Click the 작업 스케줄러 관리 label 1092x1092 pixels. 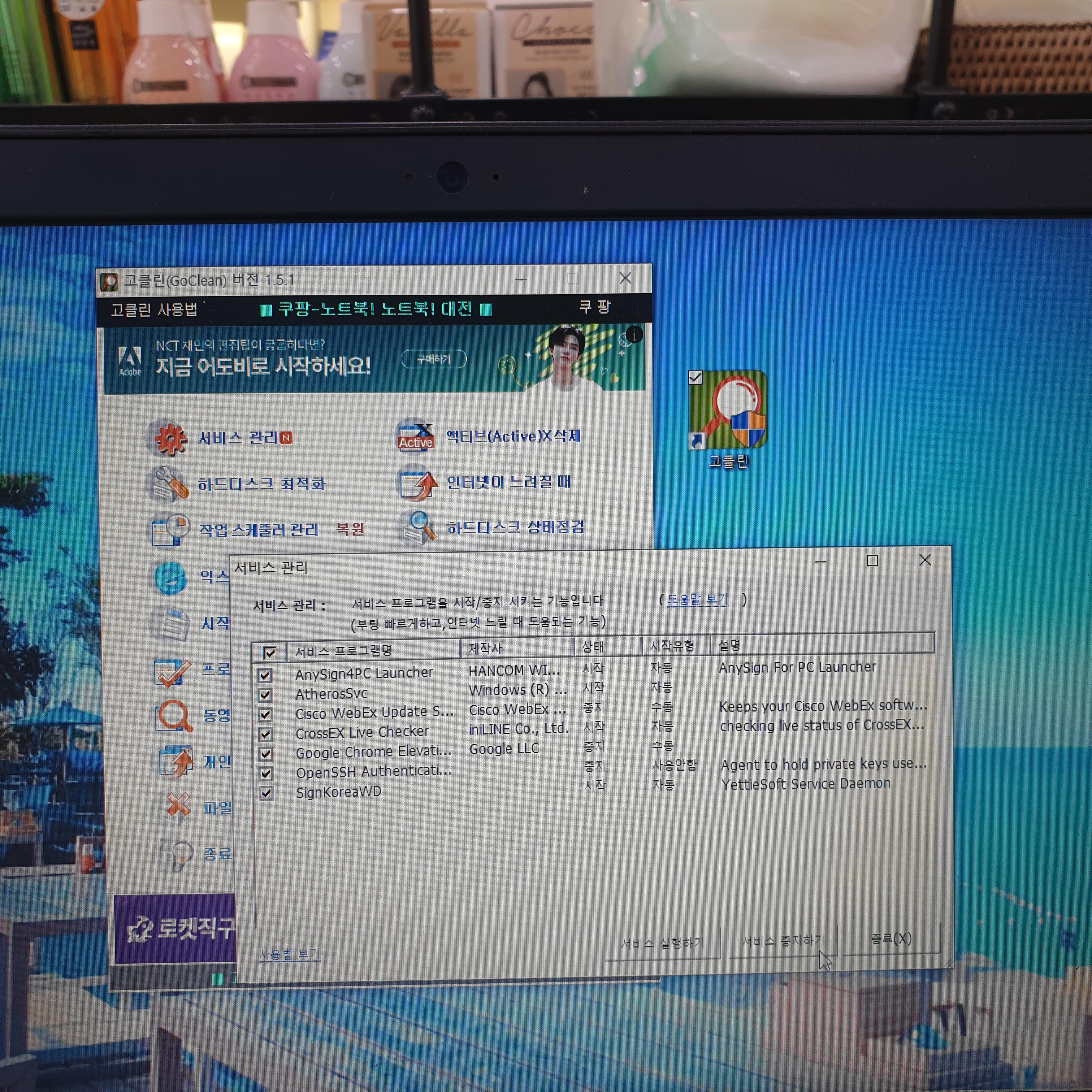click(259, 530)
